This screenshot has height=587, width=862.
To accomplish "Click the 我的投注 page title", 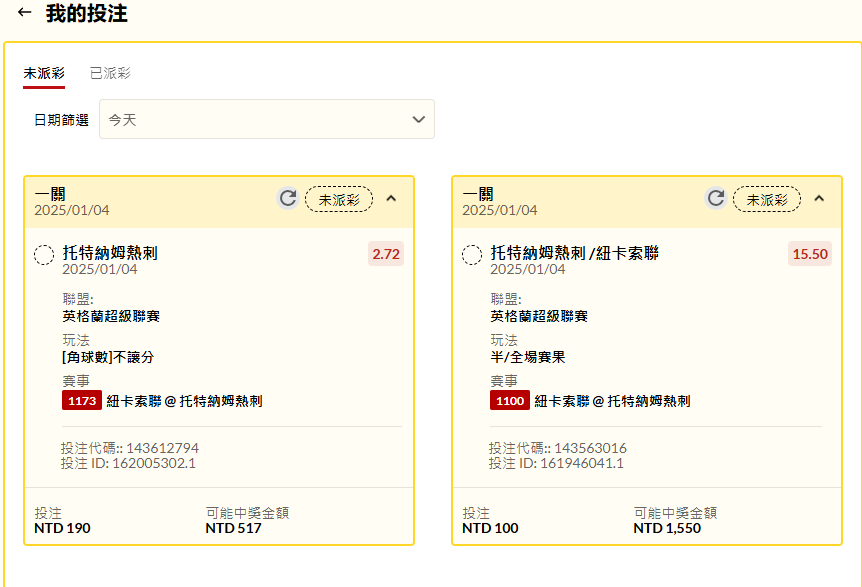I will tap(87, 13).
